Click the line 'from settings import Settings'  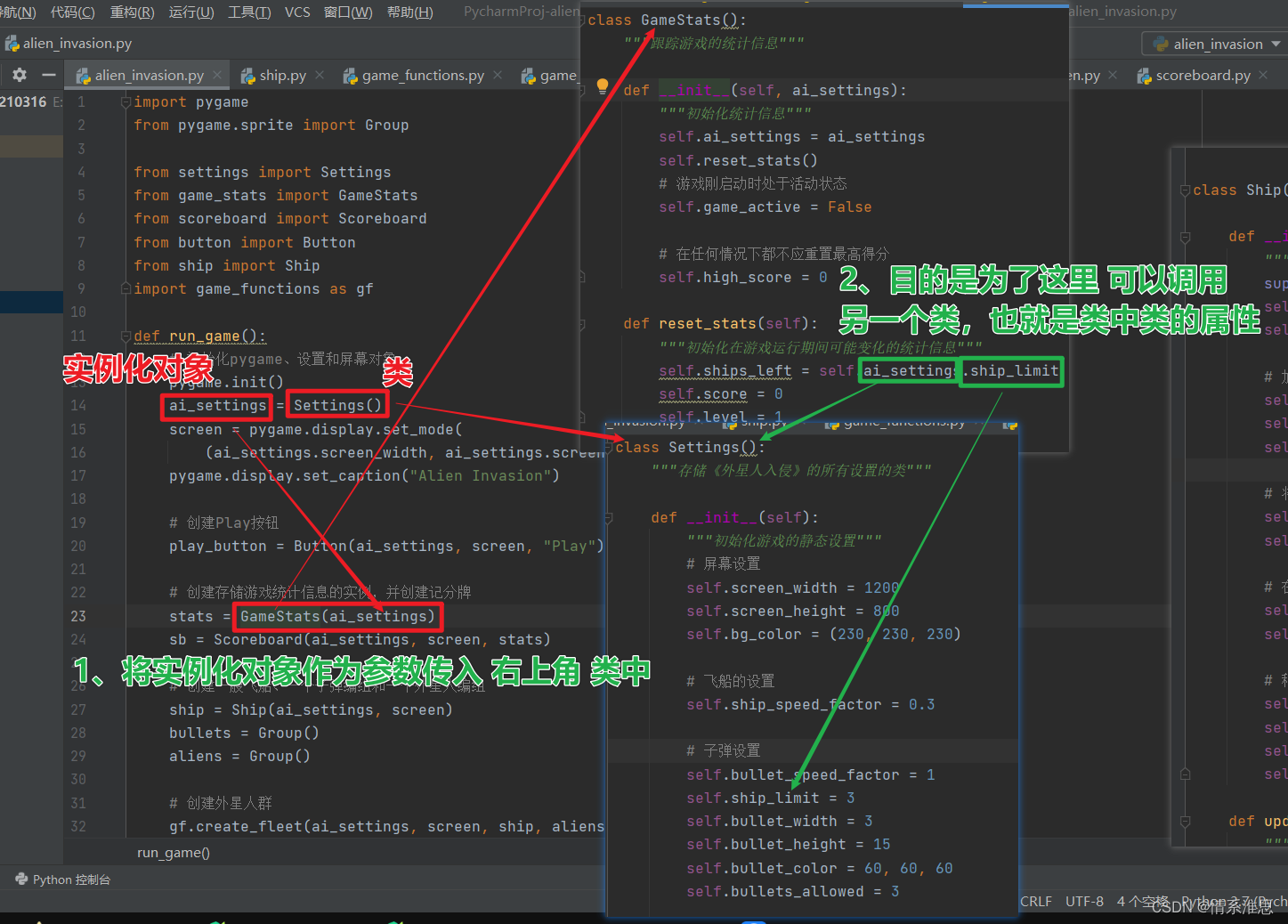point(263,172)
